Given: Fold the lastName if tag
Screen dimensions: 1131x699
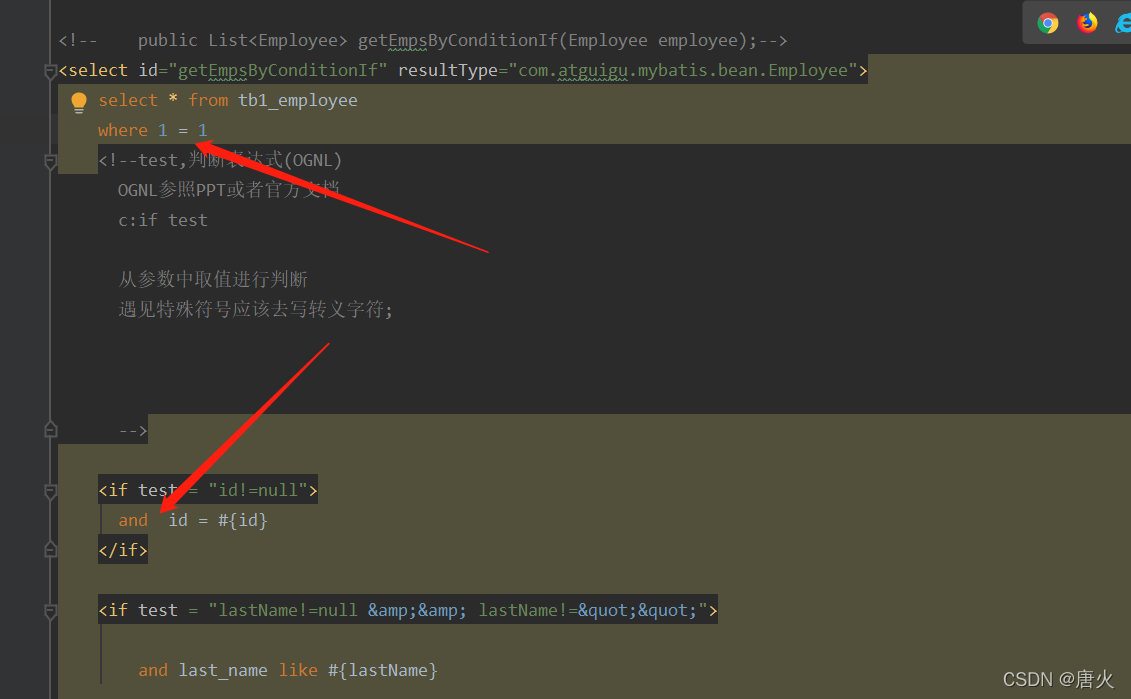Looking at the screenshot, I should [x=50, y=610].
